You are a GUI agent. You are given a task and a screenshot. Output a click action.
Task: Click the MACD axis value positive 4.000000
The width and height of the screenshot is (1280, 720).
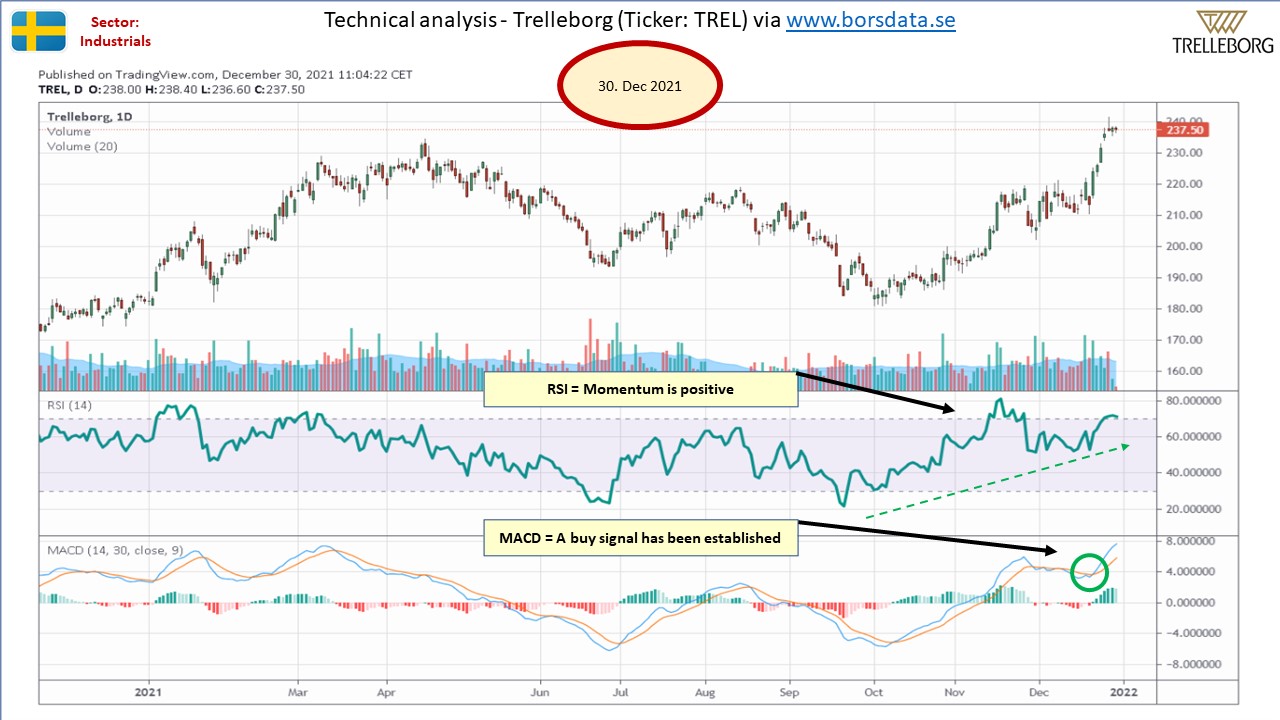pyautogui.click(x=1190, y=572)
